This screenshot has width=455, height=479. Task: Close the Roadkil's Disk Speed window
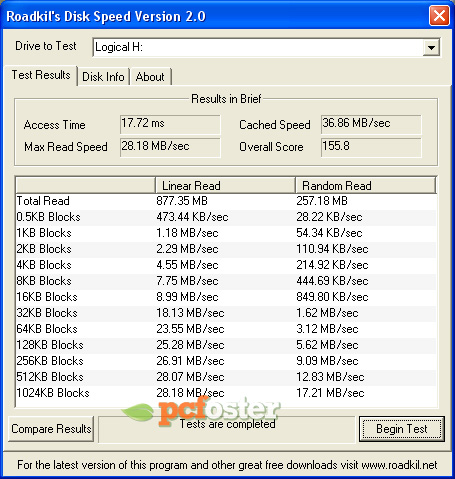click(439, 15)
